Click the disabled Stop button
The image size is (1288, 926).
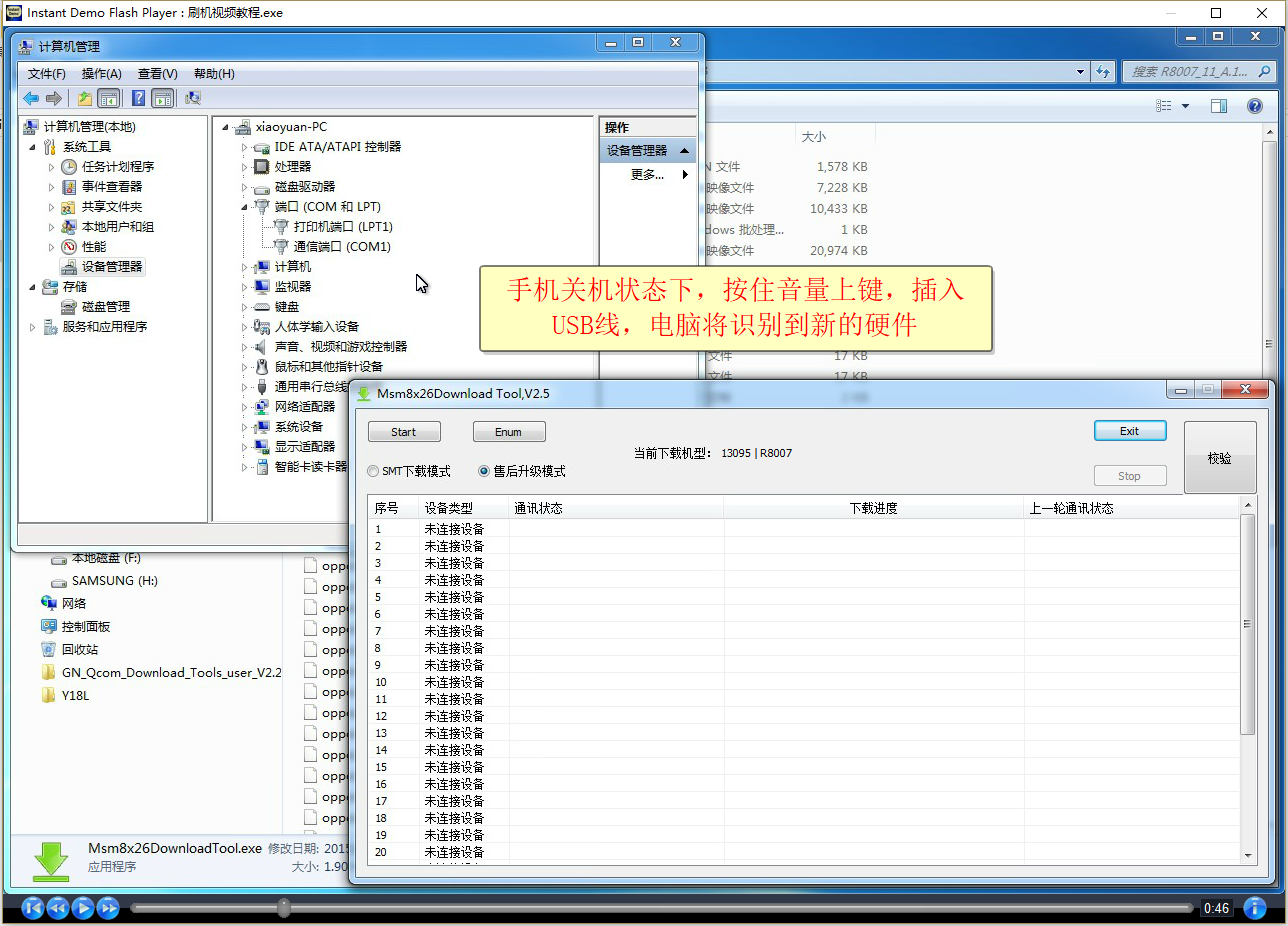pos(1130,476)
